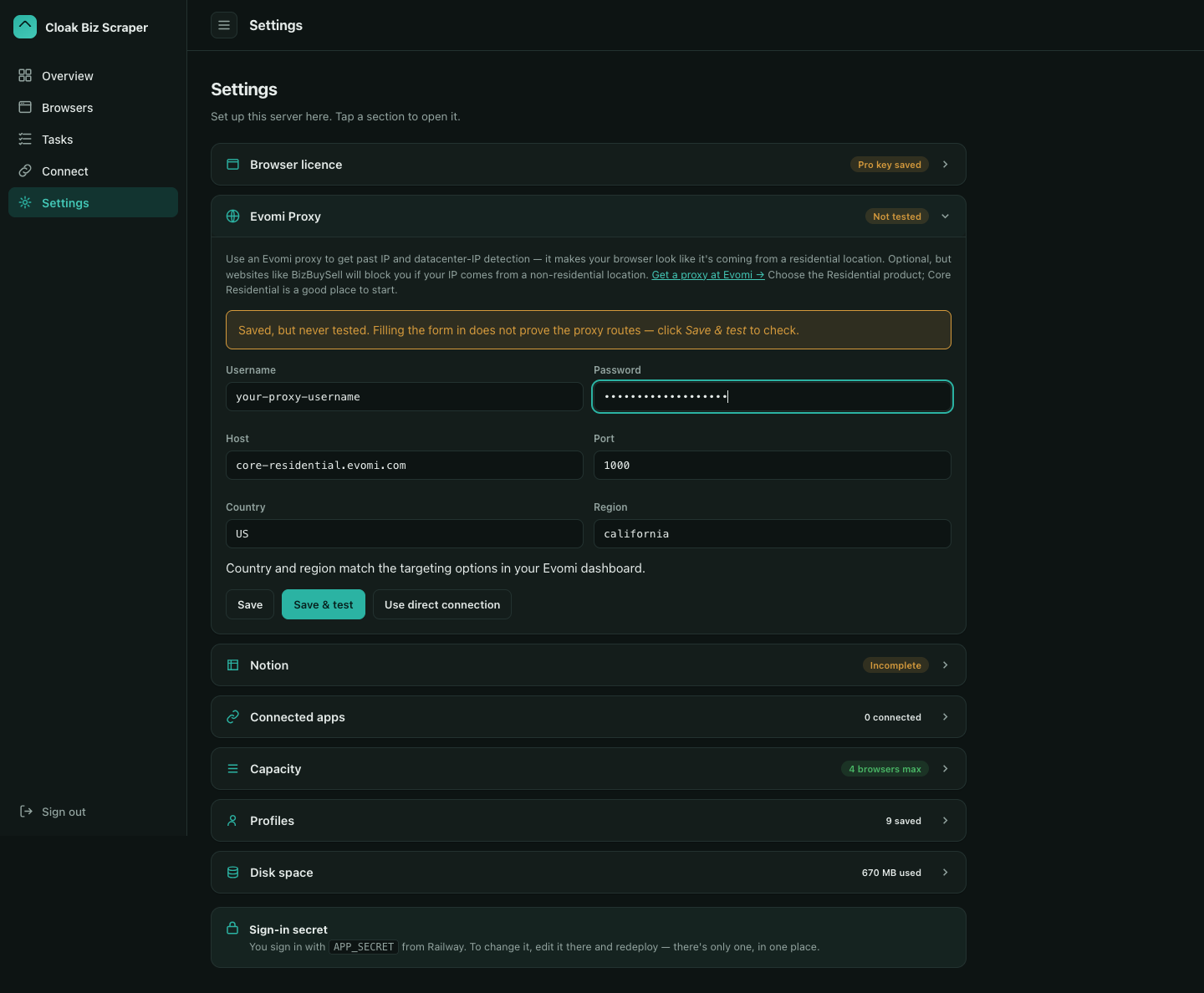Click the Cloak Biz Scraper logo icon
Viewport: 1204px width, 993px height.
[25, 27]
